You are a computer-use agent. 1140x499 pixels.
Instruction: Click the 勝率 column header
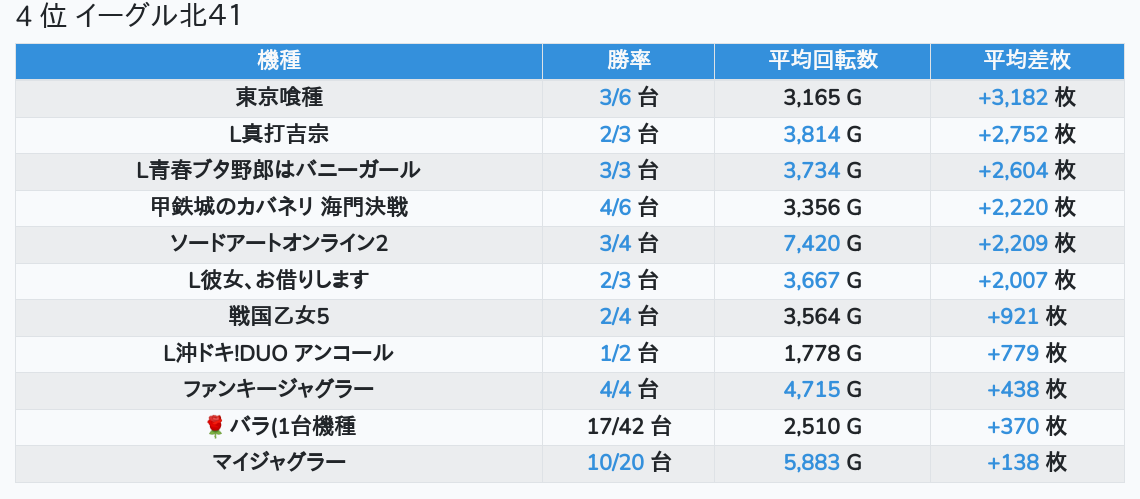(x=629, y=61)
